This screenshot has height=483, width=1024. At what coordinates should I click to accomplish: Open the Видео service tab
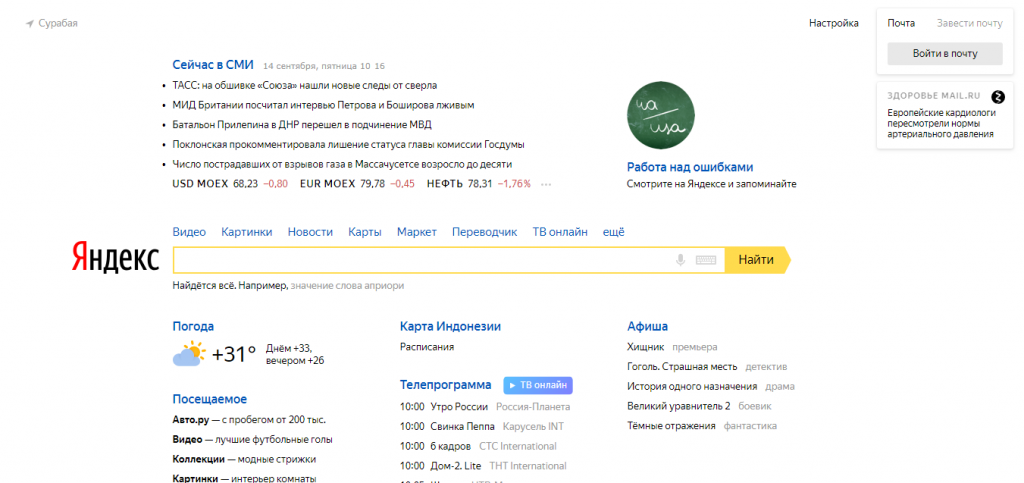(x=189, y=232)
